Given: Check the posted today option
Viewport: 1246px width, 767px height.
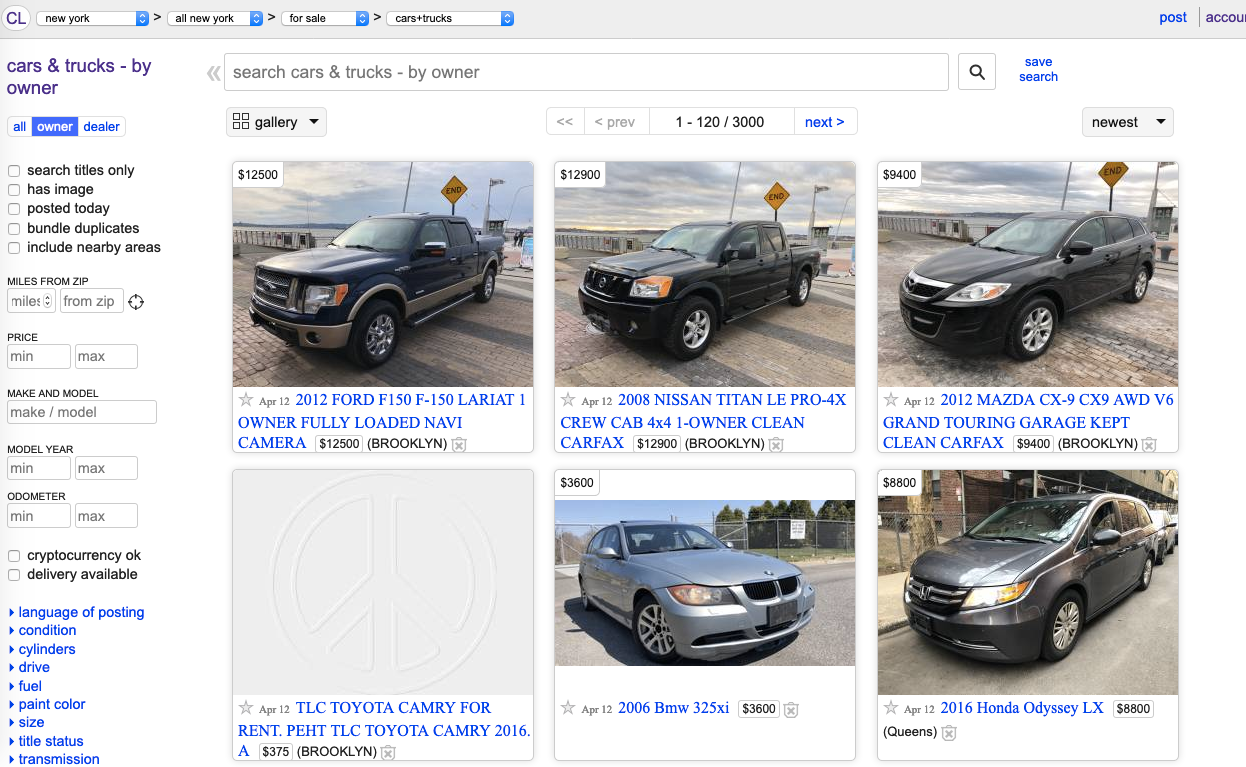Looking at the screenshot, I should tap(14, 209).
